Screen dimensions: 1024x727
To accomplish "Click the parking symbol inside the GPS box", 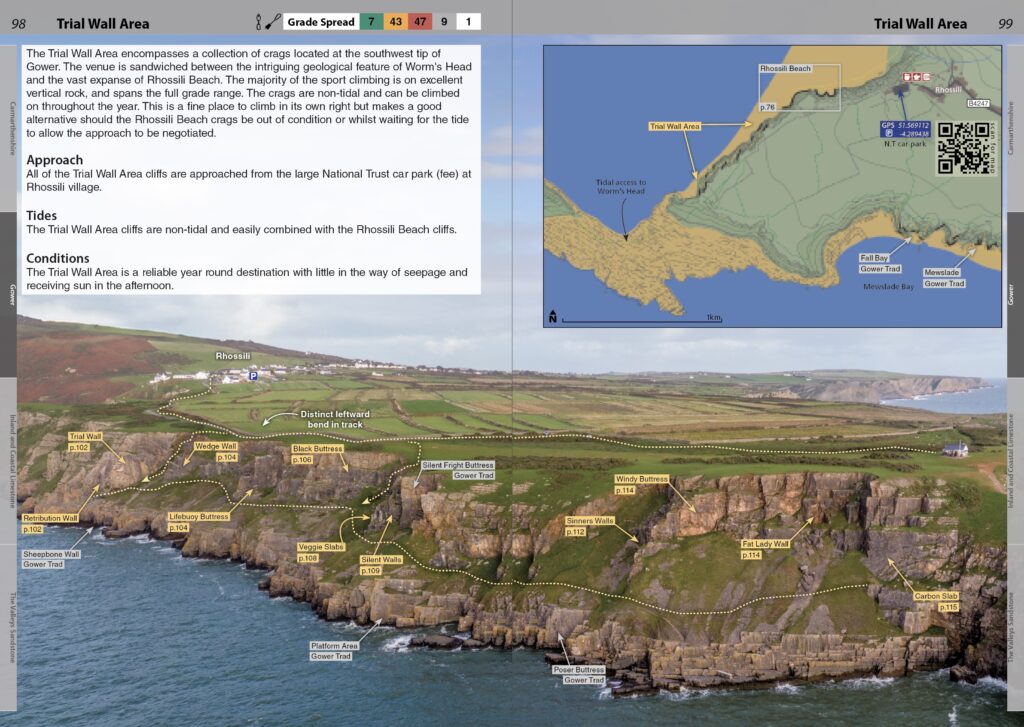I will [889, 133].
